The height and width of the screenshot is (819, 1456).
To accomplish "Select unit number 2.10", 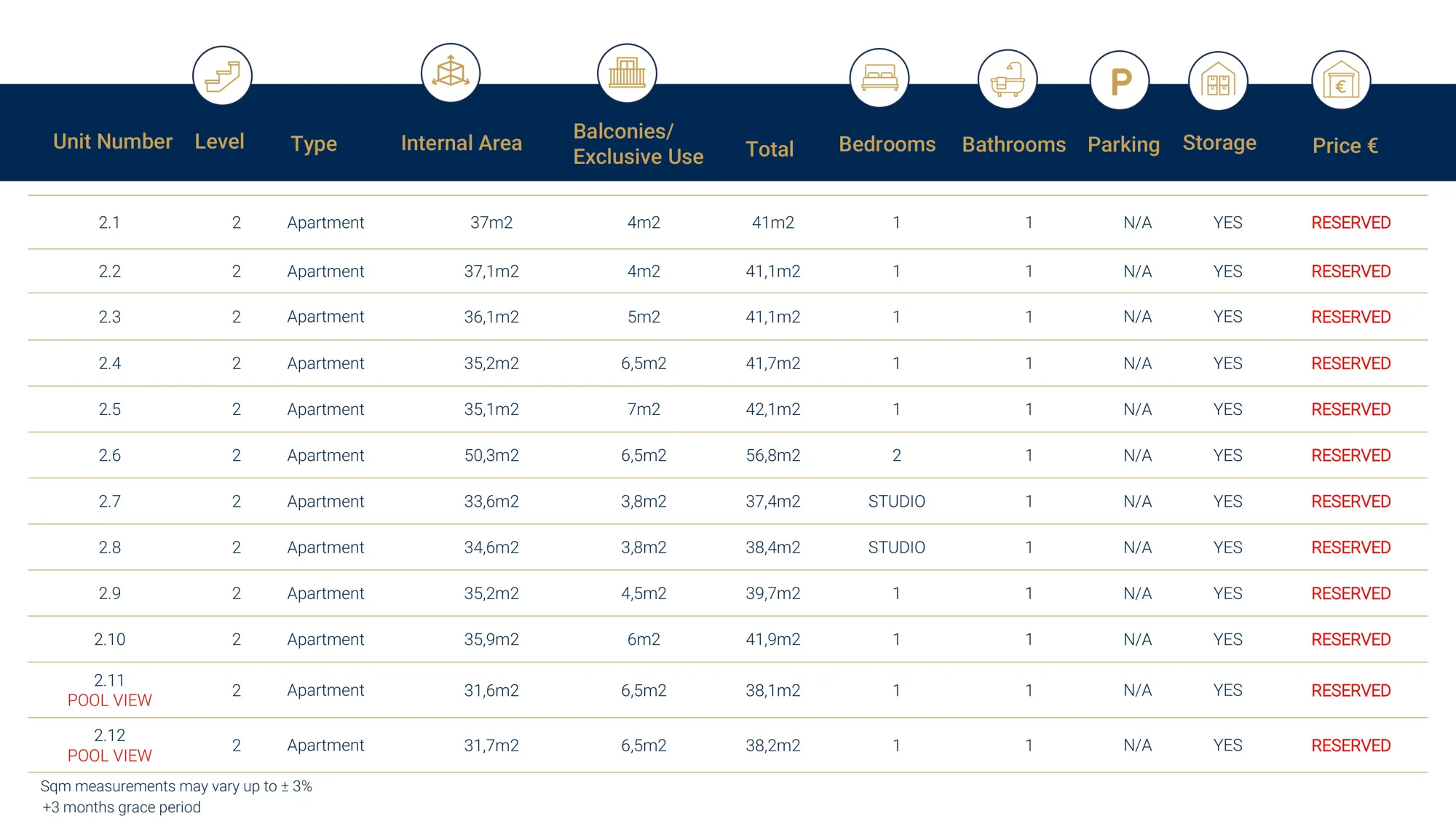I will 109,640.
